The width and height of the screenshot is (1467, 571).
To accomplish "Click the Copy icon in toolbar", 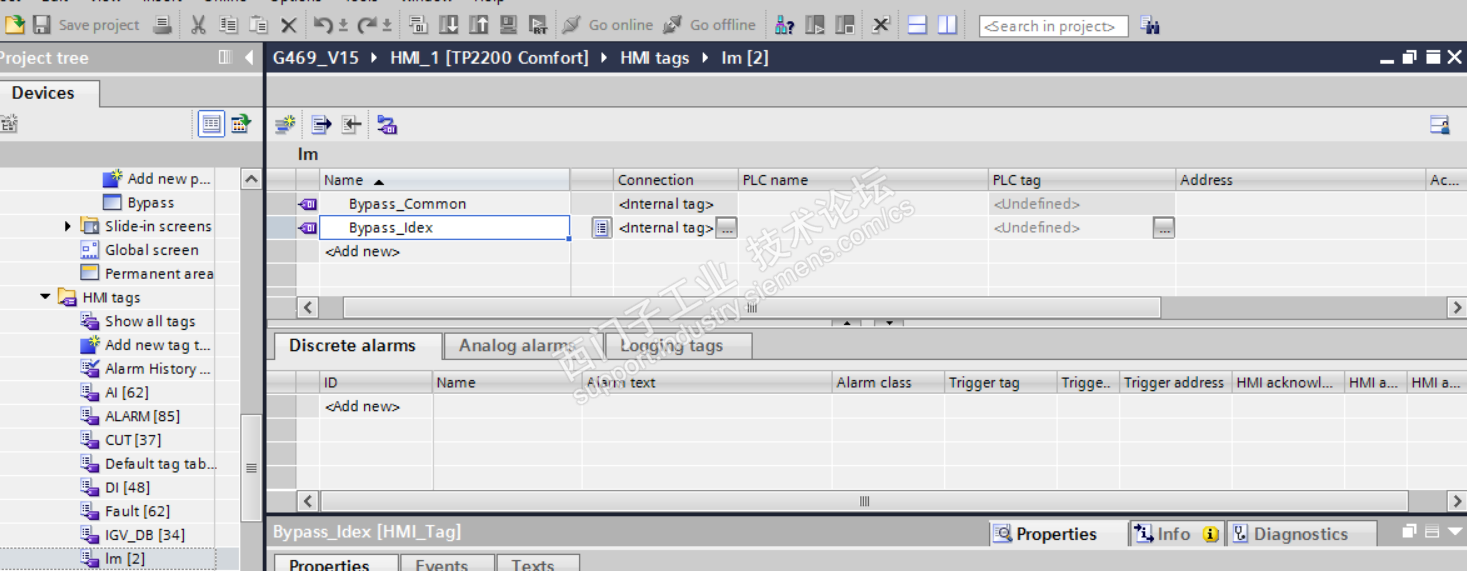I will click(228, 25).
